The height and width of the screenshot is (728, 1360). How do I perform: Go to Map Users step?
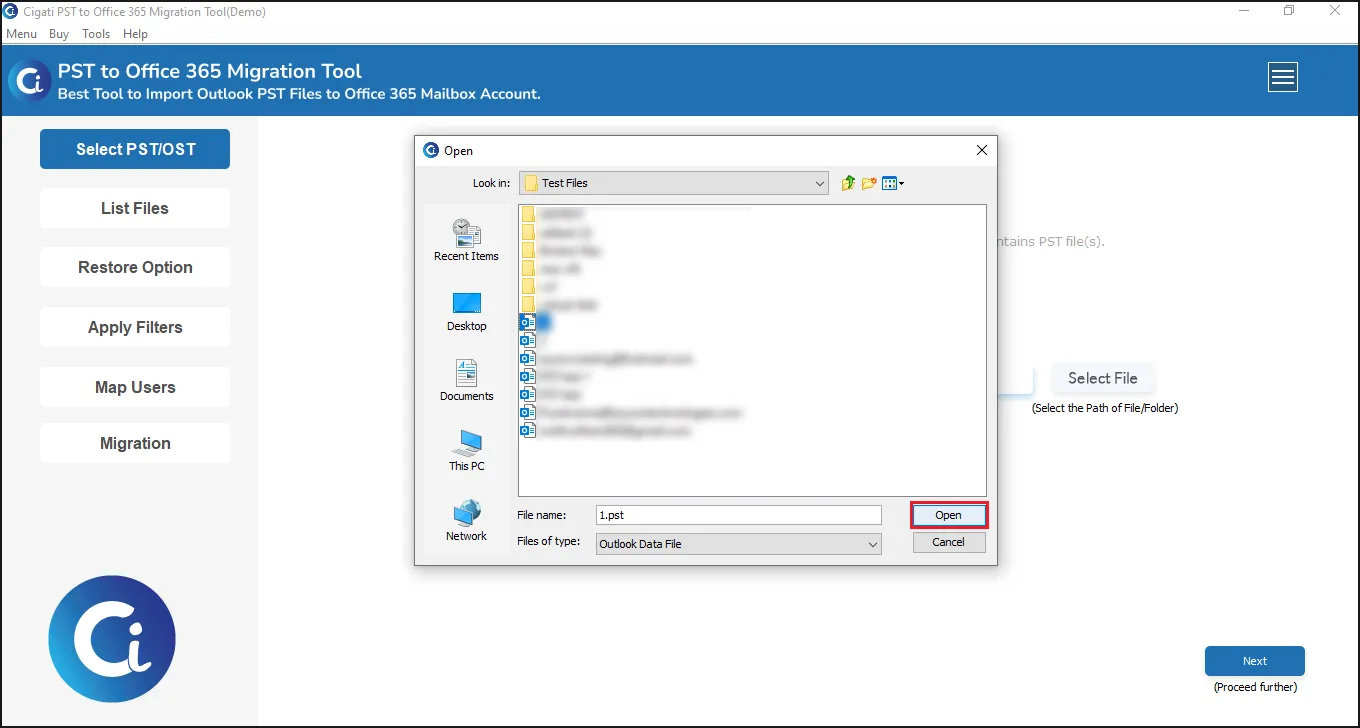[135, 387]
